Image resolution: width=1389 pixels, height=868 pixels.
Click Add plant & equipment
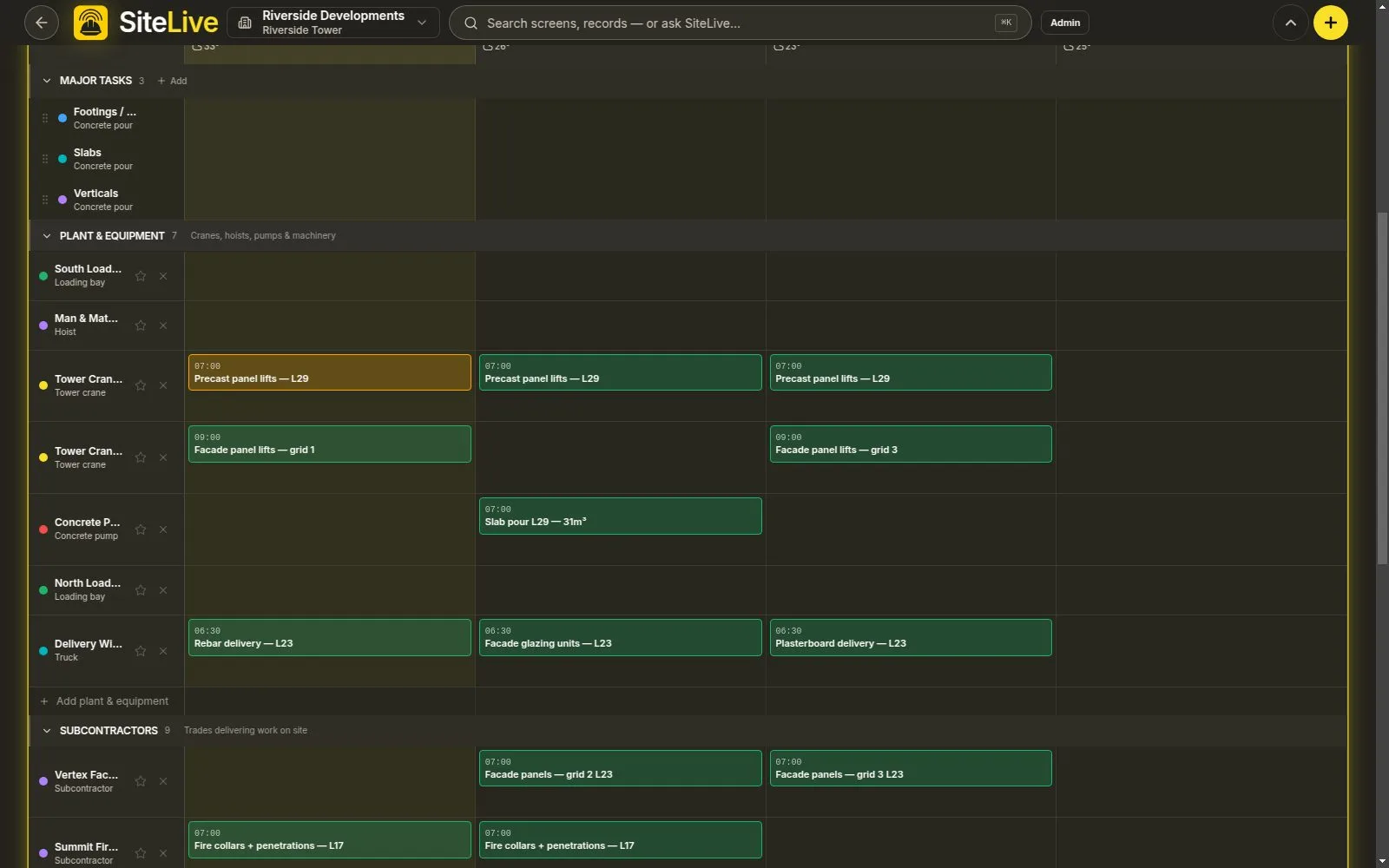105,701
